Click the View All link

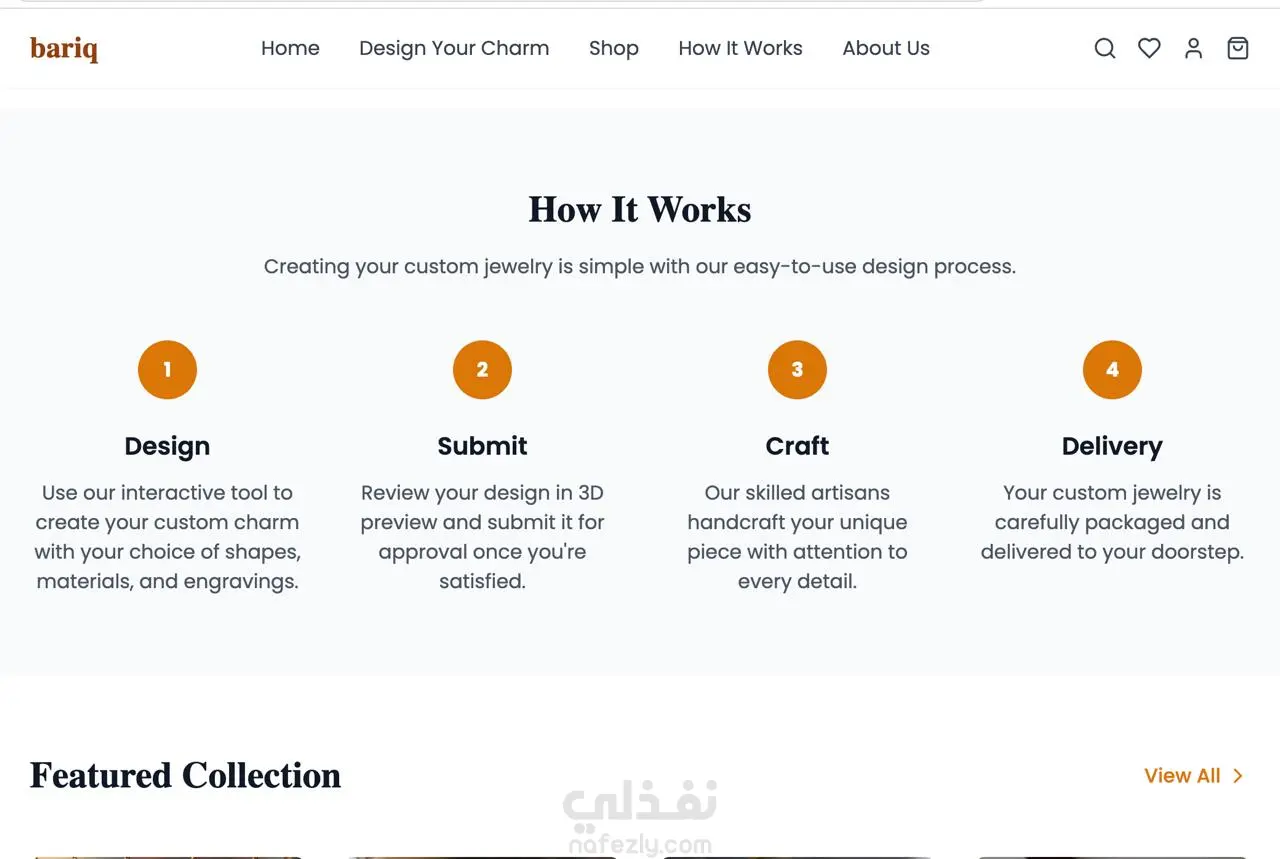(1182, 776)
